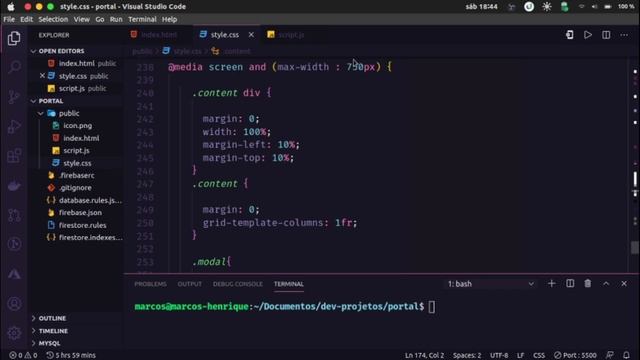The image size is (640, 360).
Task: Open the notifications bell in status bar
Action: click(626, 355)
